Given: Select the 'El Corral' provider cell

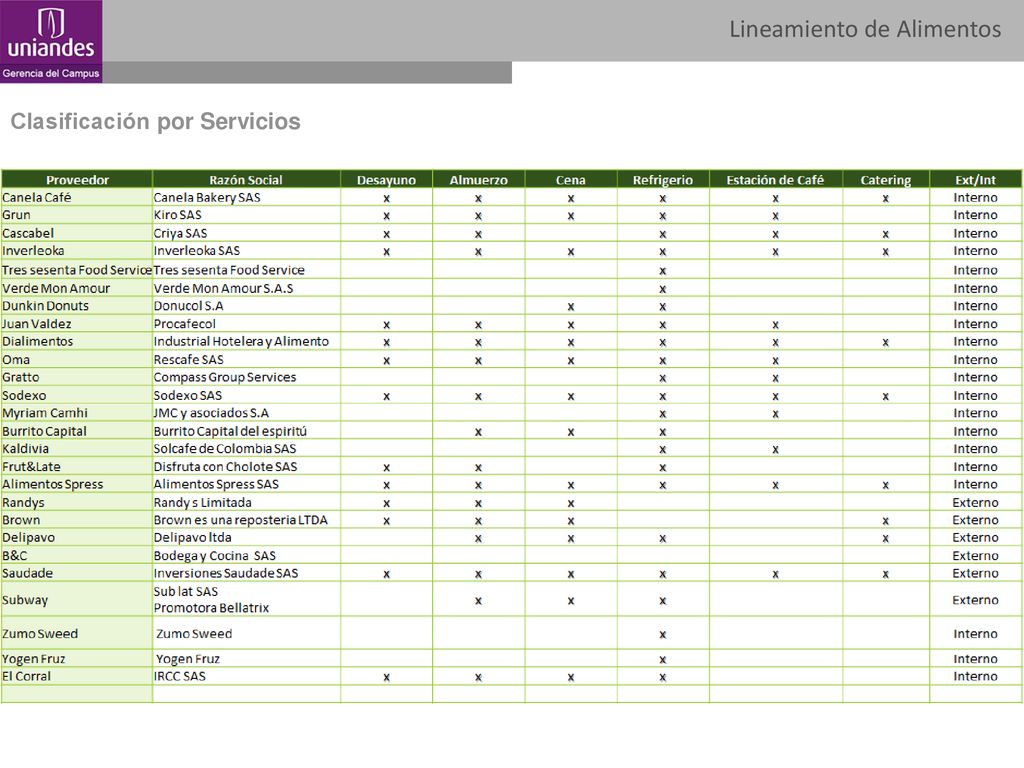Looking at the screenshot, I should [x=77, y=677].
